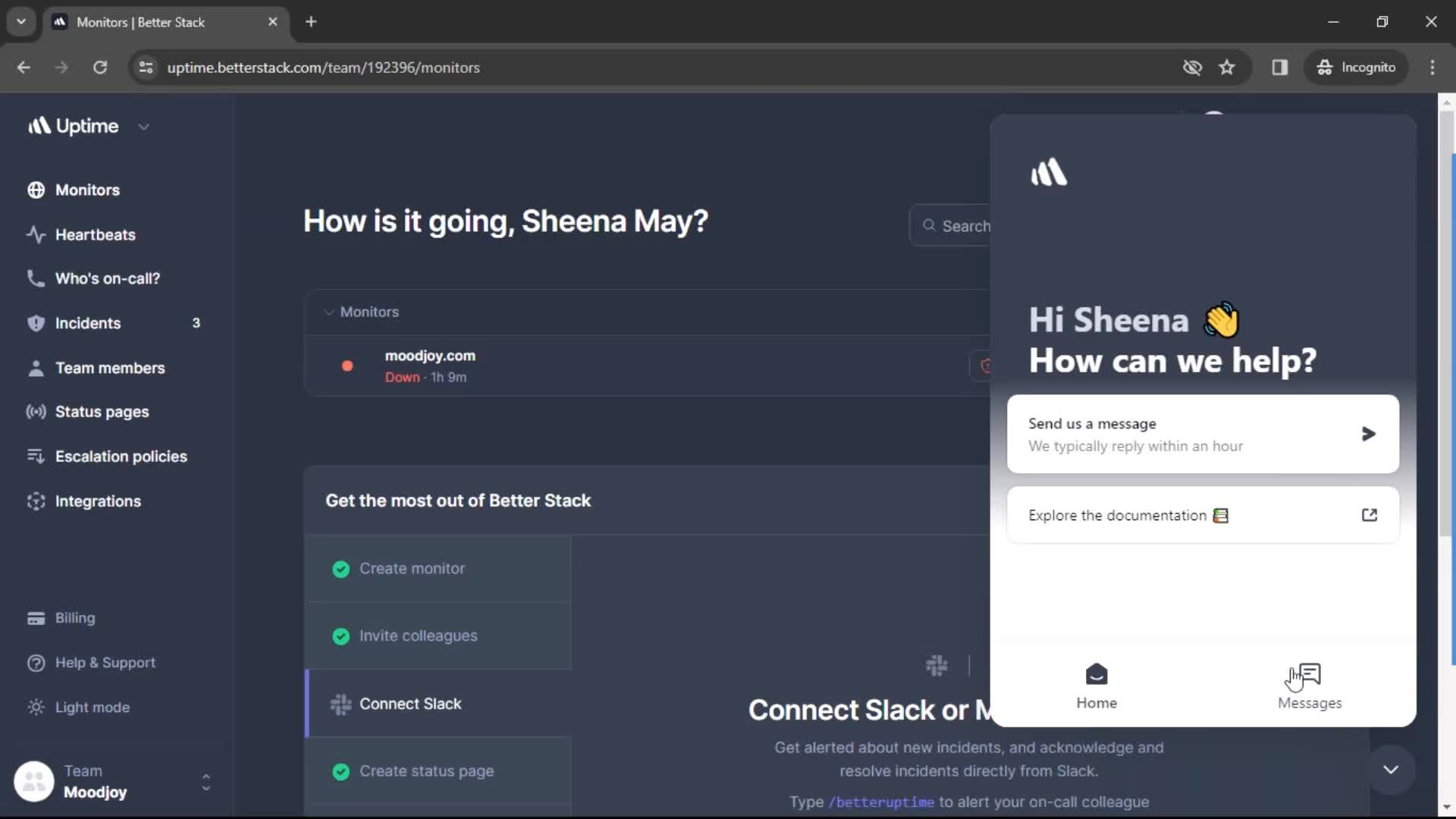The width and height of the screenshot is (1456, 819).
Task: Click the green check beside Create monitor
Action: tap(340, 569)
